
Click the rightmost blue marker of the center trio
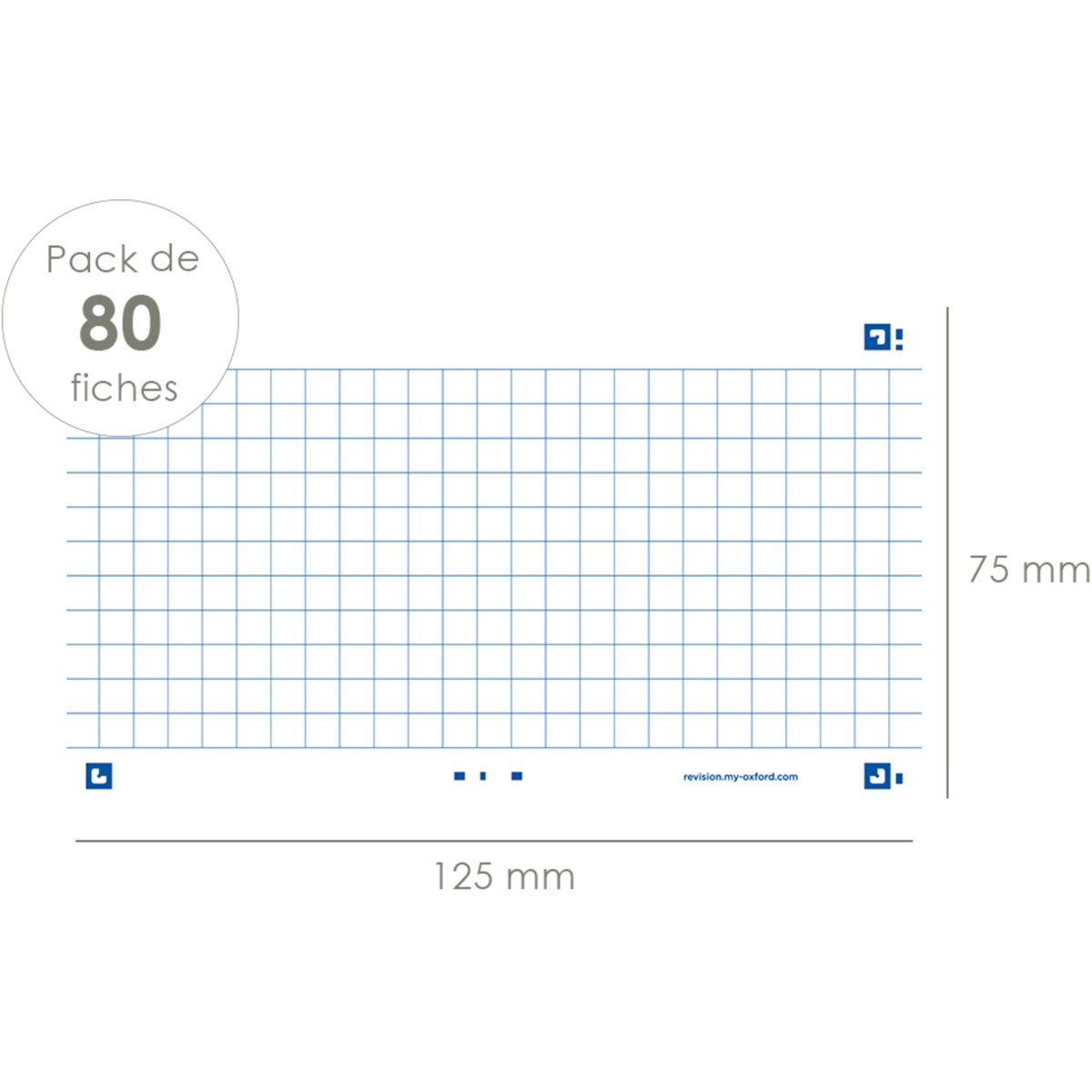click(x=517, y=776)
